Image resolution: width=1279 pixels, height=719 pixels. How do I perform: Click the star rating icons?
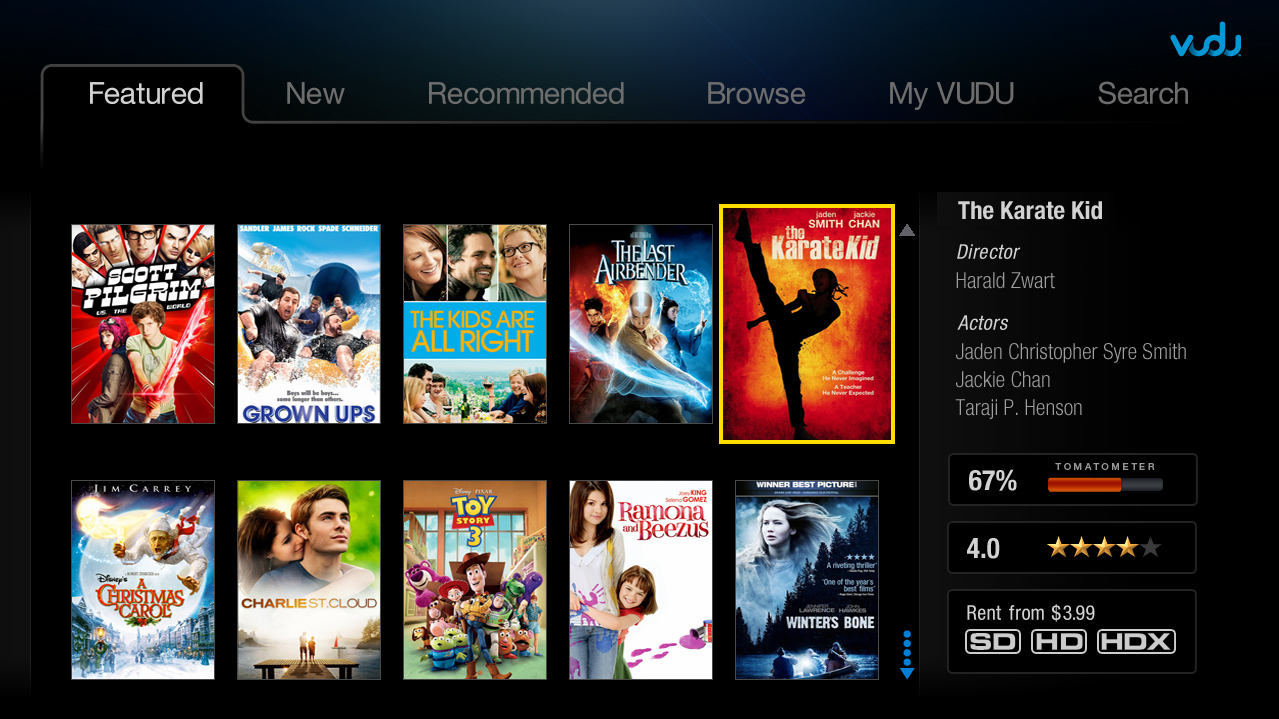click(1104, 547)
